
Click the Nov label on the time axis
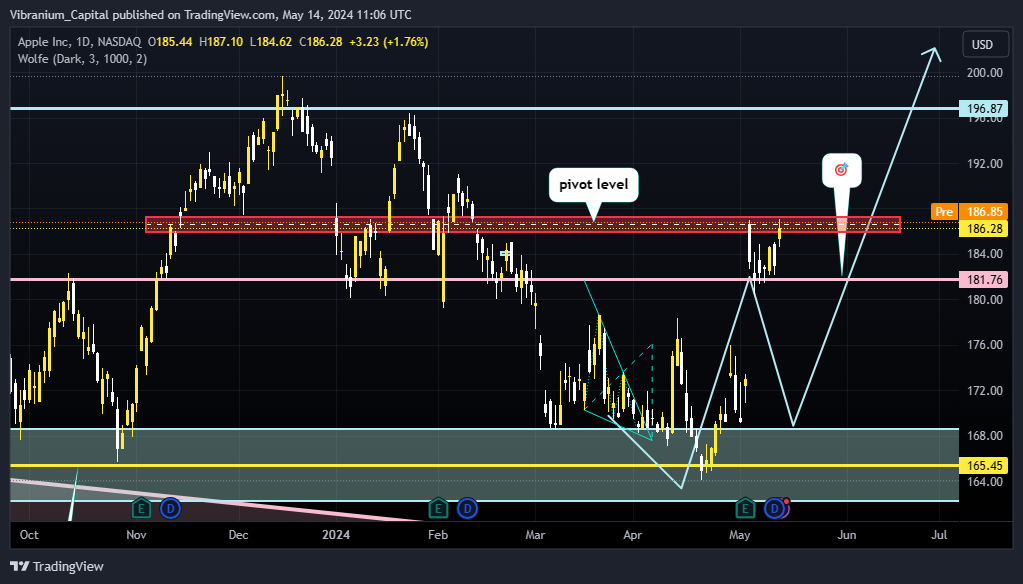136,534
